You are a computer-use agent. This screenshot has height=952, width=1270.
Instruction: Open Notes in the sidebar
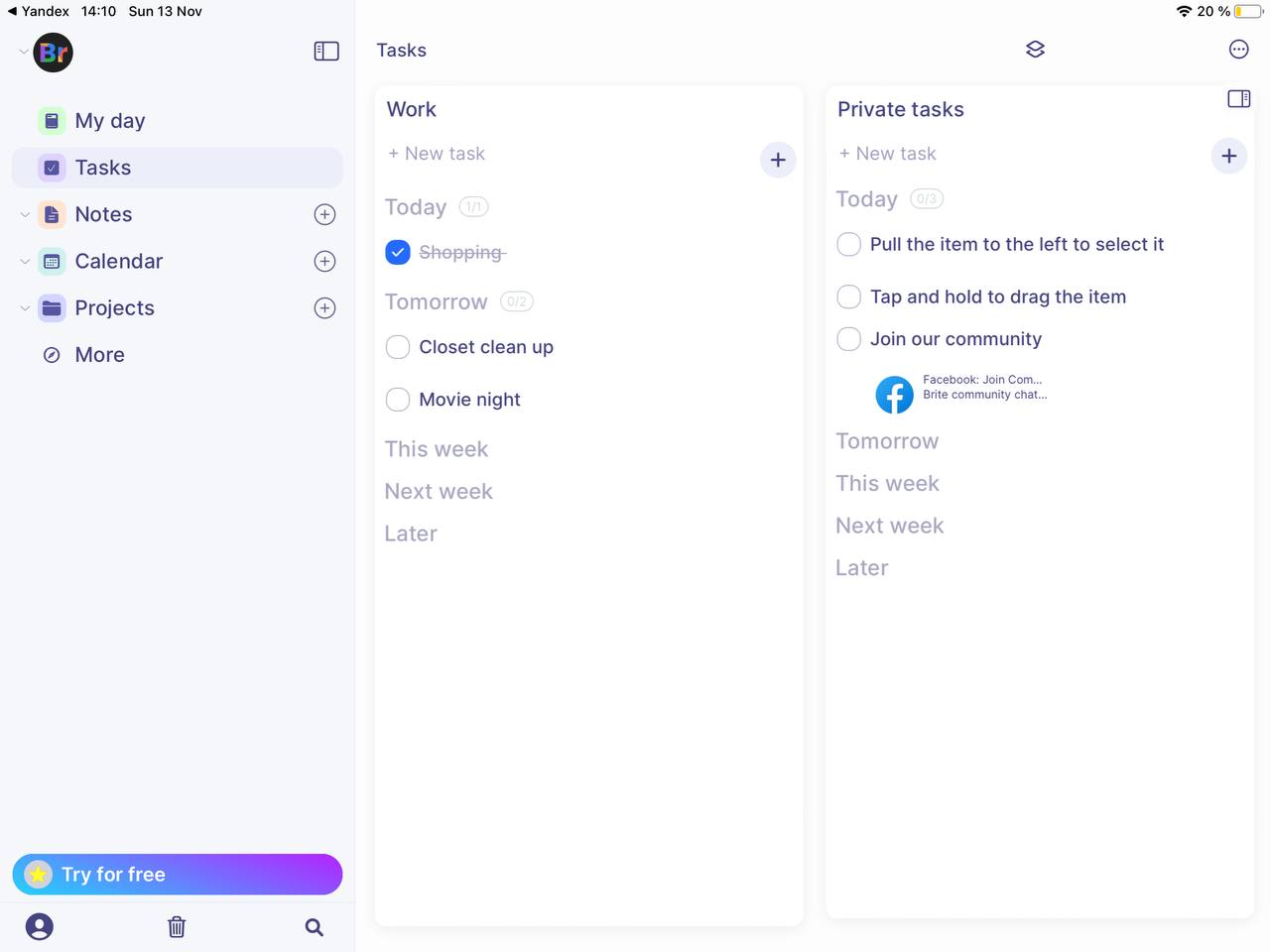pos(104,214)
